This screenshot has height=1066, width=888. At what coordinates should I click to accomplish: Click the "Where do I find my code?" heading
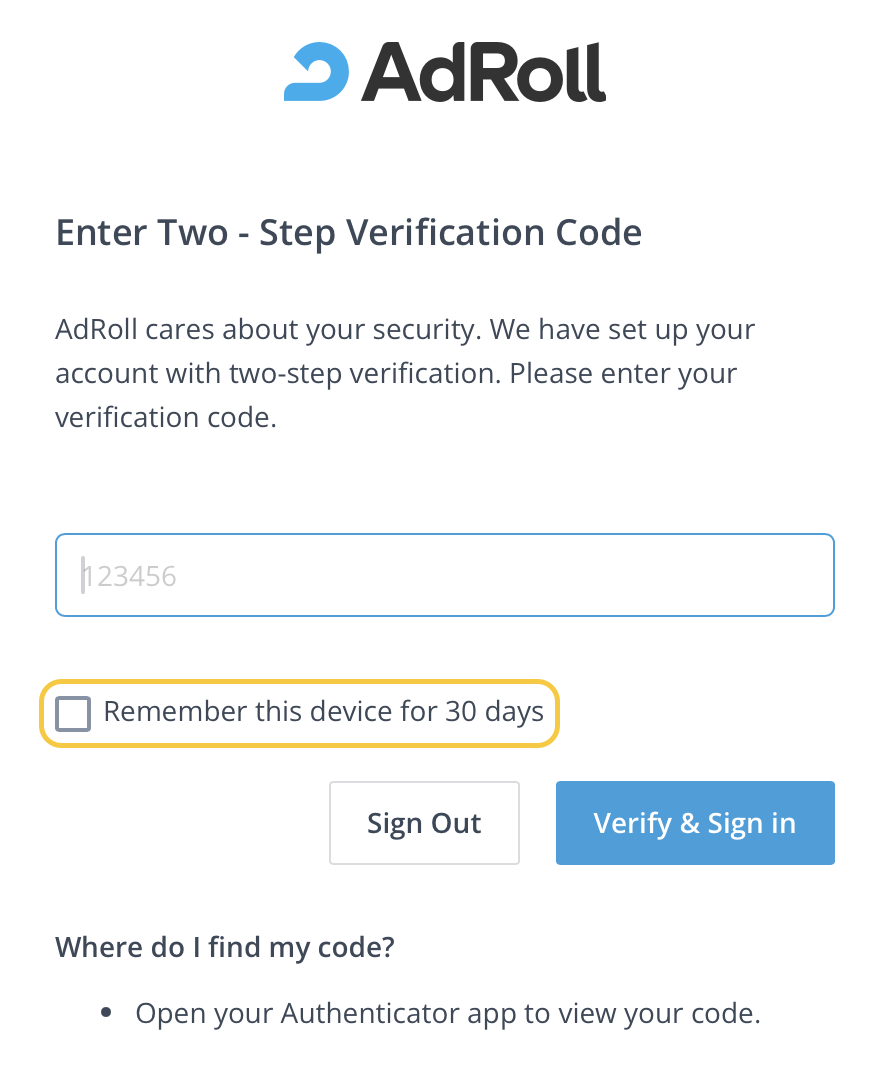(225, 946)
